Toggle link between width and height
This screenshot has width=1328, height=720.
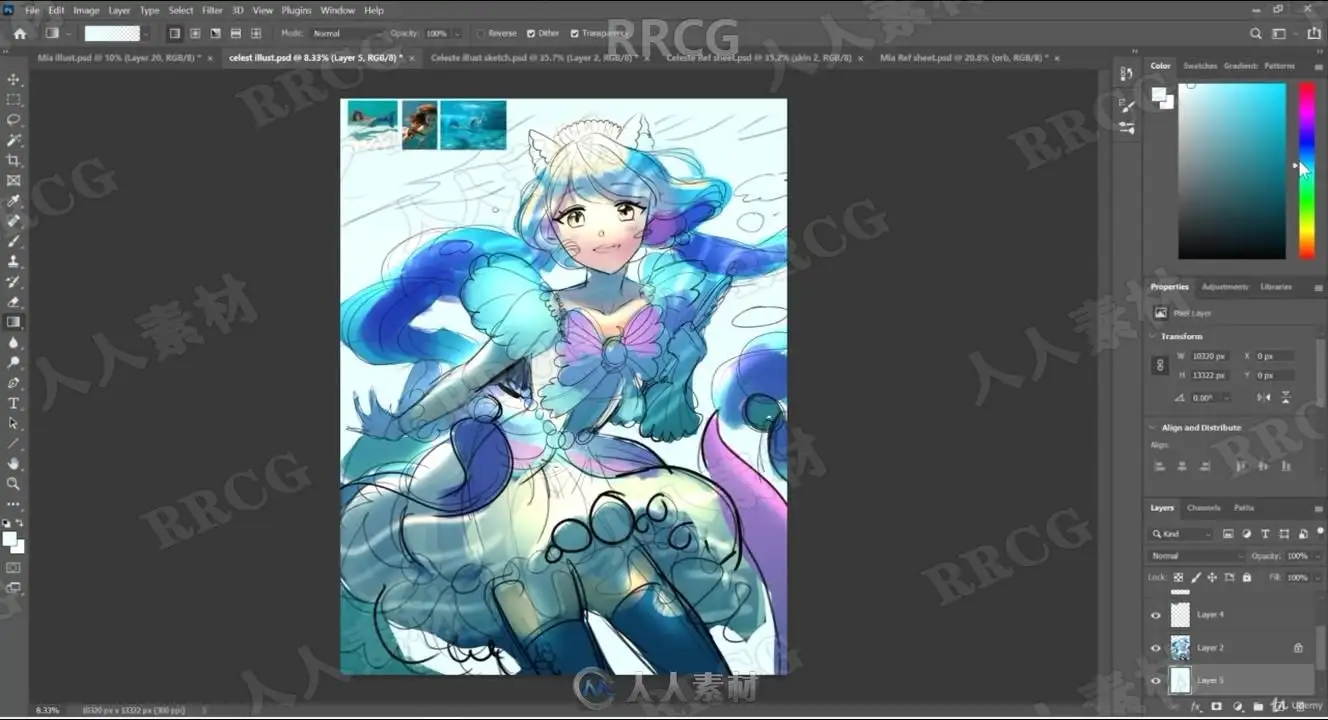click(x=1160, y=366)
